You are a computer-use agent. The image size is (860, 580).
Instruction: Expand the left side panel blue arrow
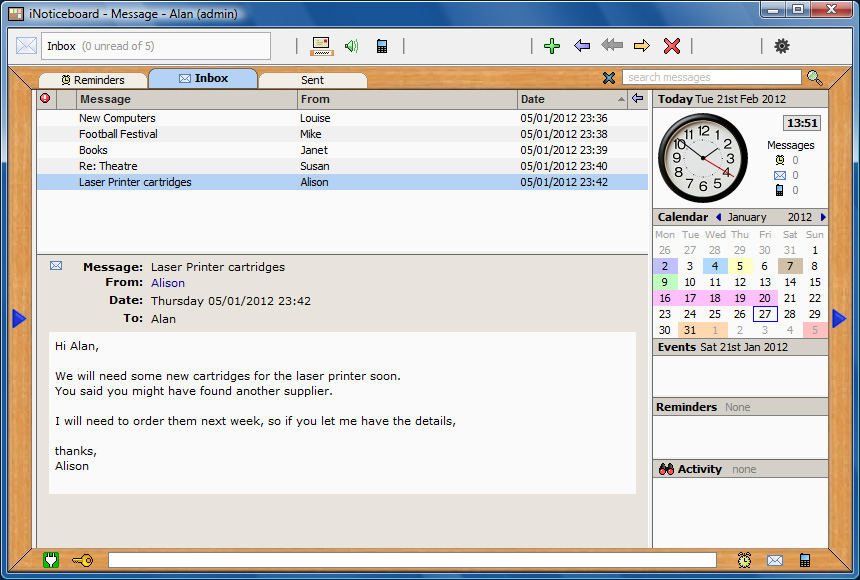click(x=19, y=318)
